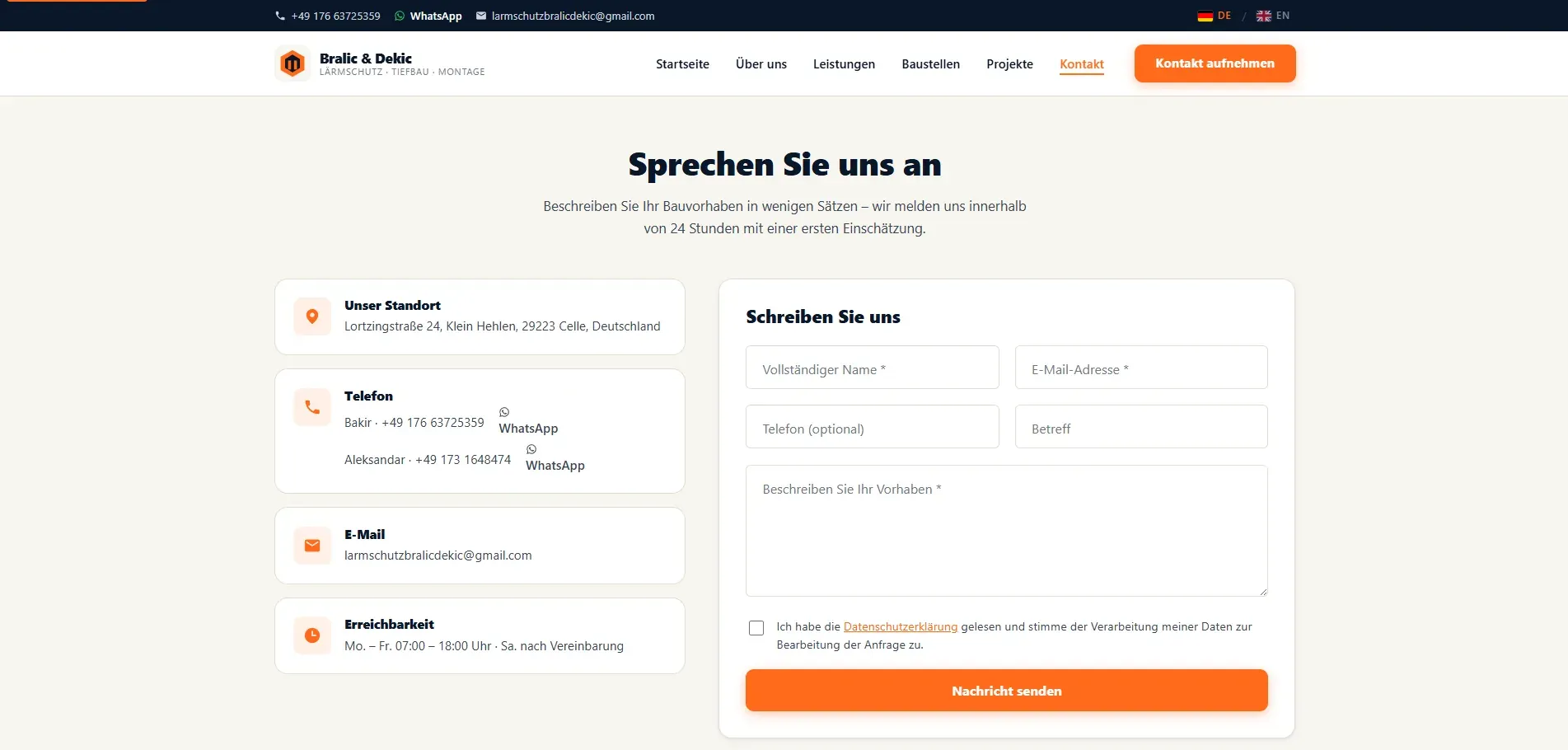Click the WhatsApp icon in top bar
This screenshot has width=1568, height=750.
400,16
